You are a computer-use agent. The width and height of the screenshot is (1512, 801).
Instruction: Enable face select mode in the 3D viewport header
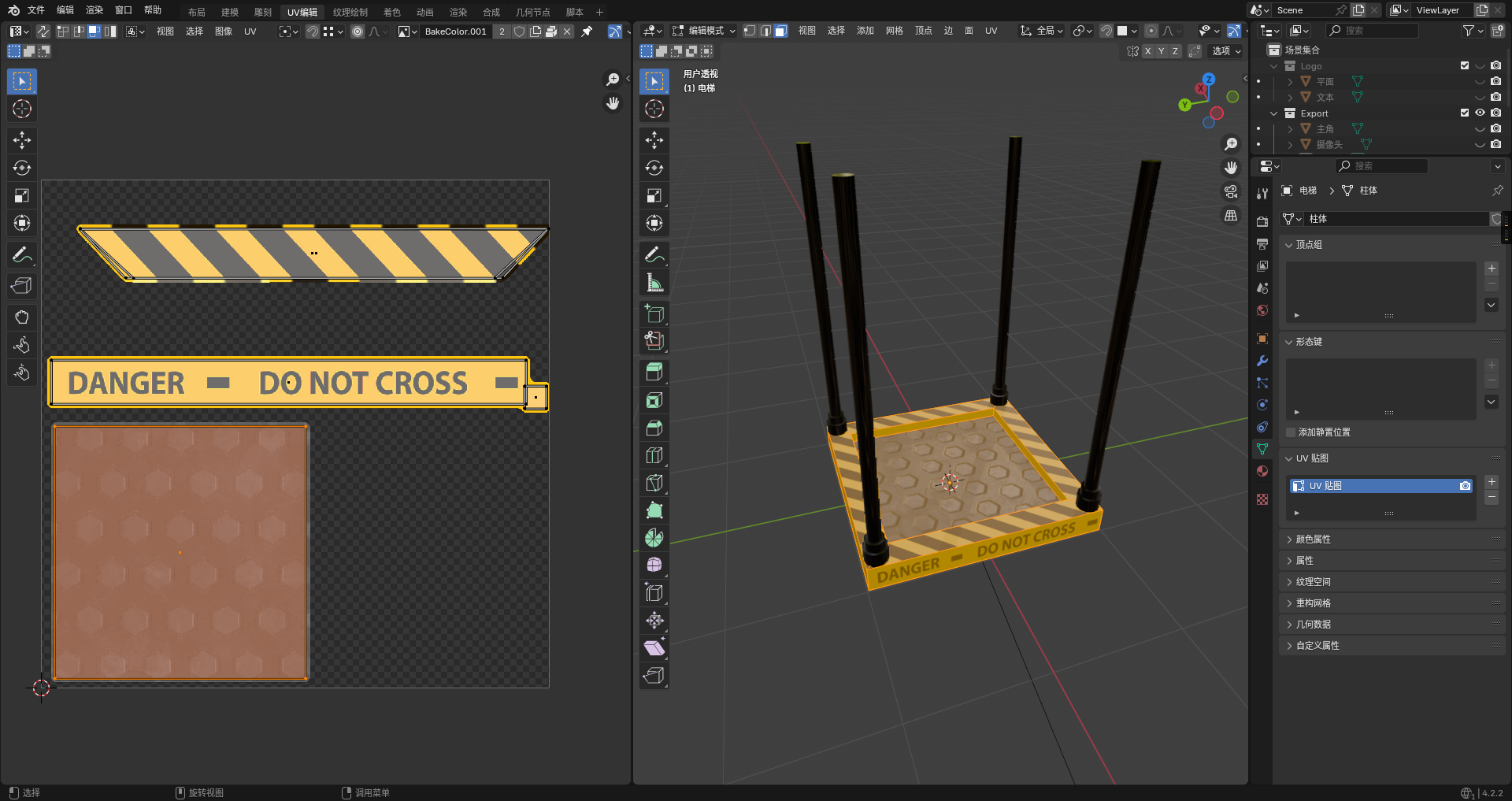780,31
